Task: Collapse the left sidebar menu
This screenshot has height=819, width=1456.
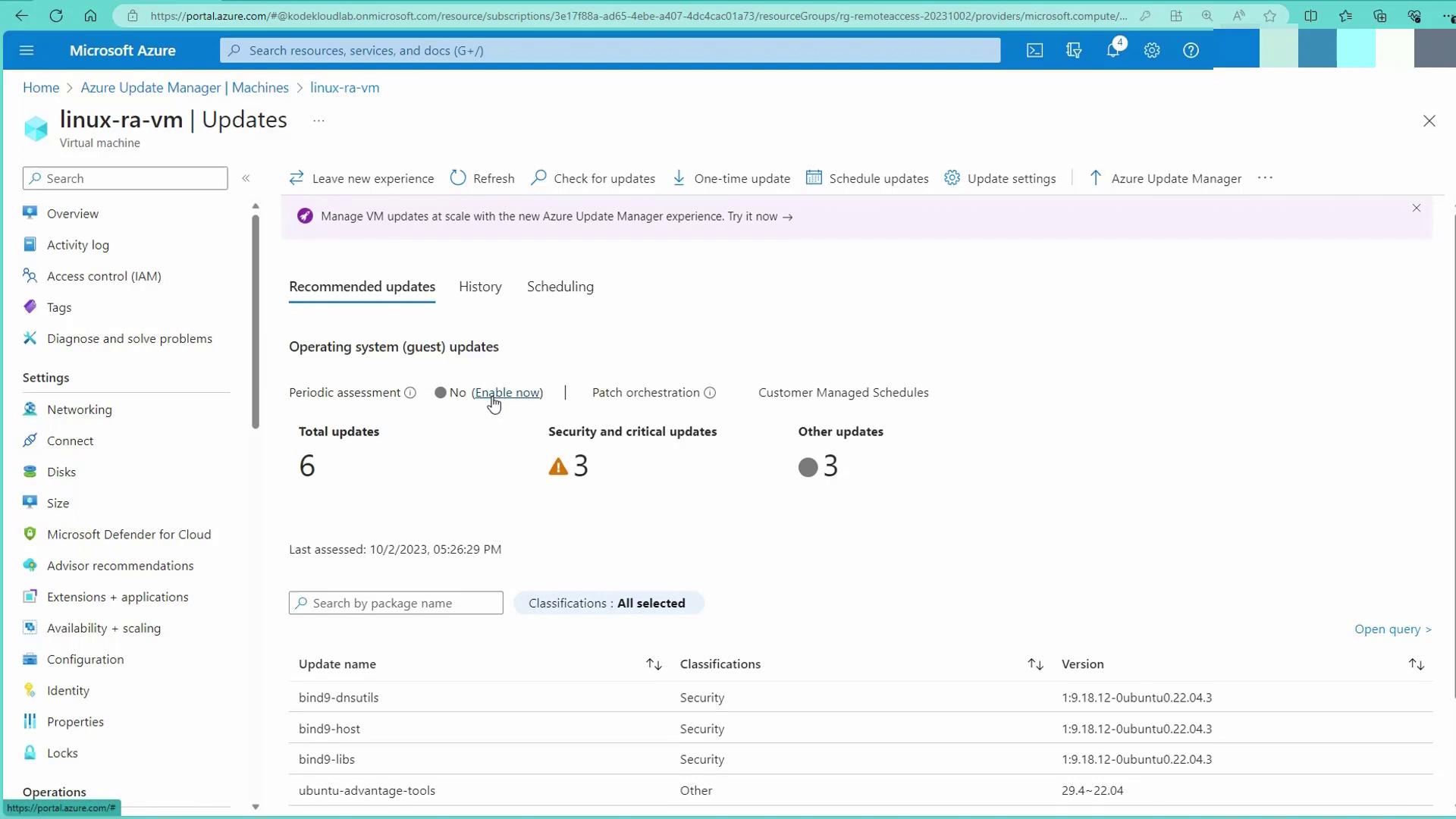Action: (246, 178)
